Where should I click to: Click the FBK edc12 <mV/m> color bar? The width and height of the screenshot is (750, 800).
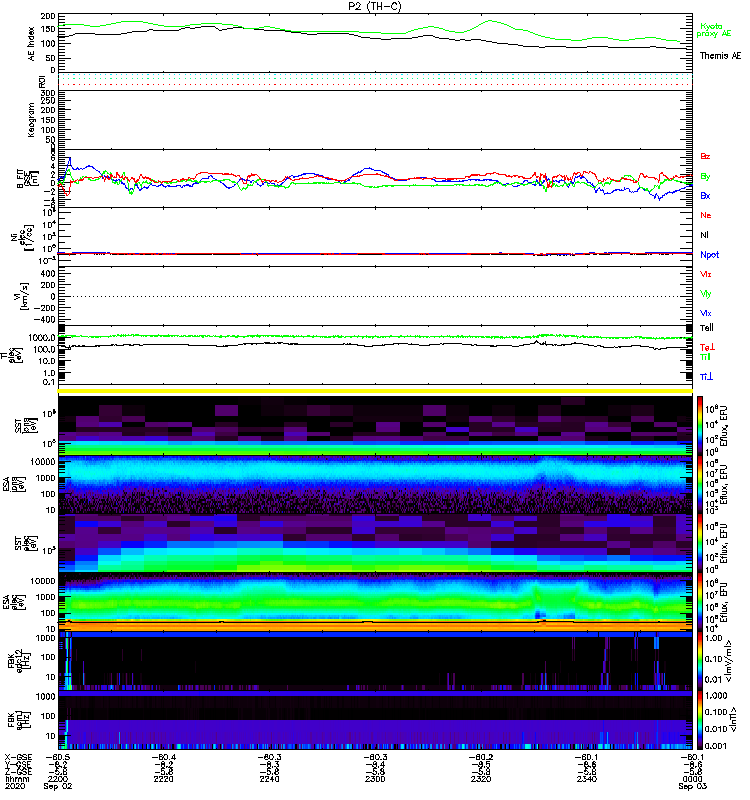tap(700, 661)
